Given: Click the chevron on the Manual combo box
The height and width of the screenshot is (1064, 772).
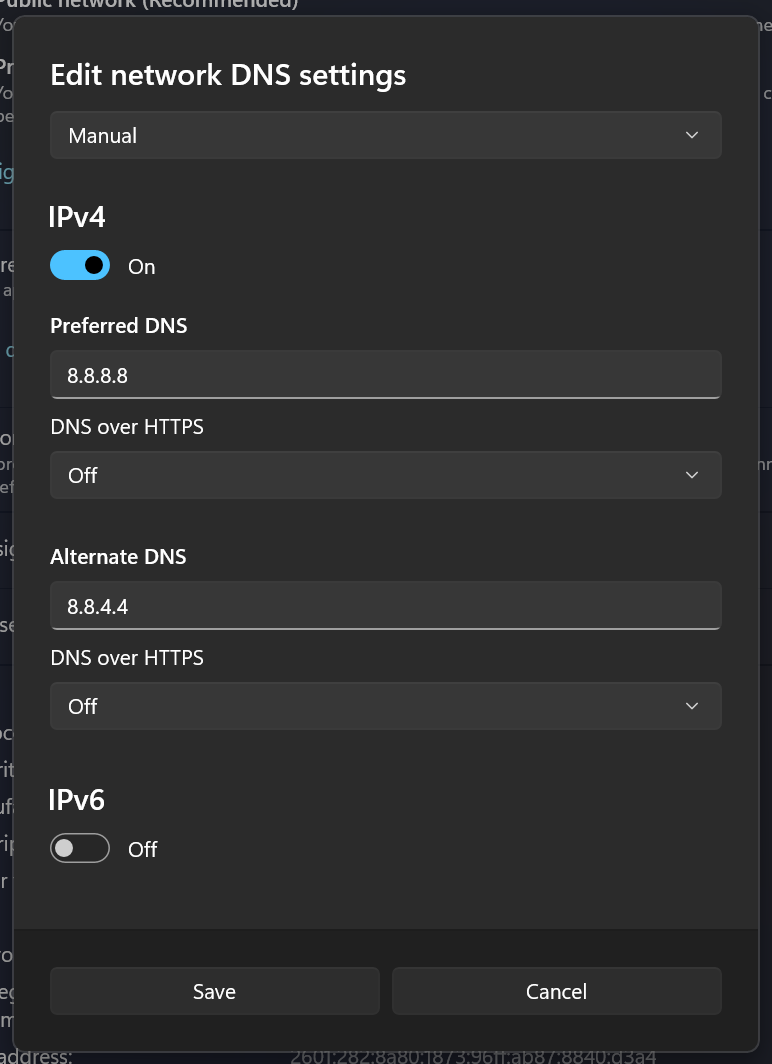Looking at the screenshot, I should point(692,135).
